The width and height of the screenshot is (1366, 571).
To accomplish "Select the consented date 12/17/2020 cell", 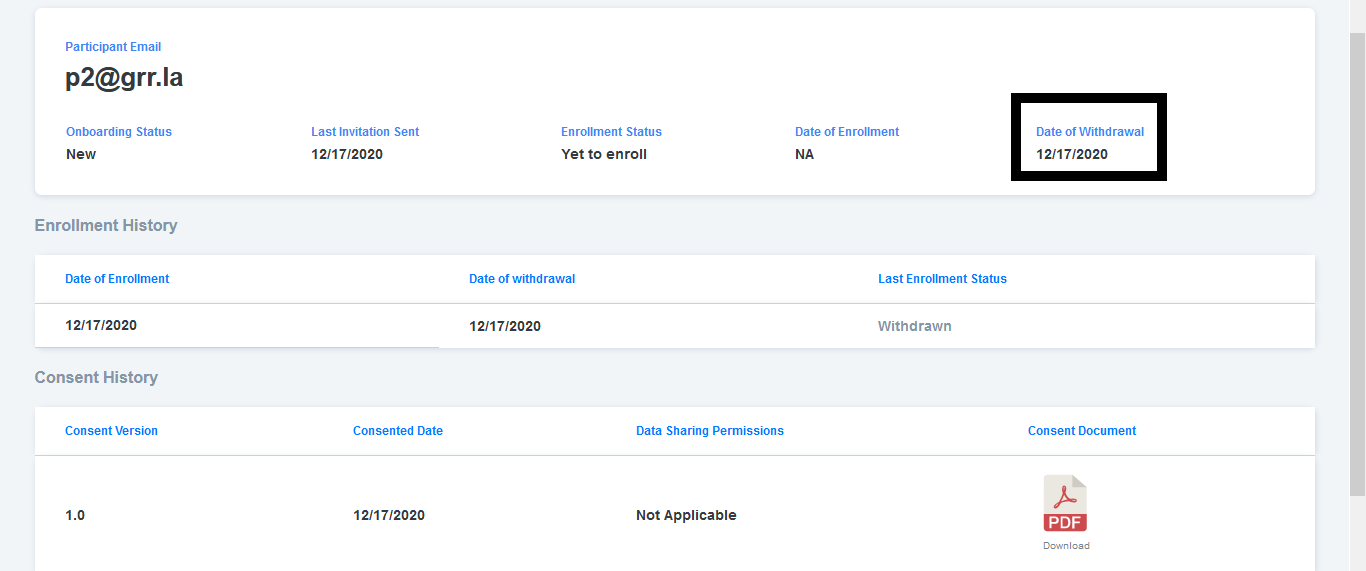I will 389,515.
